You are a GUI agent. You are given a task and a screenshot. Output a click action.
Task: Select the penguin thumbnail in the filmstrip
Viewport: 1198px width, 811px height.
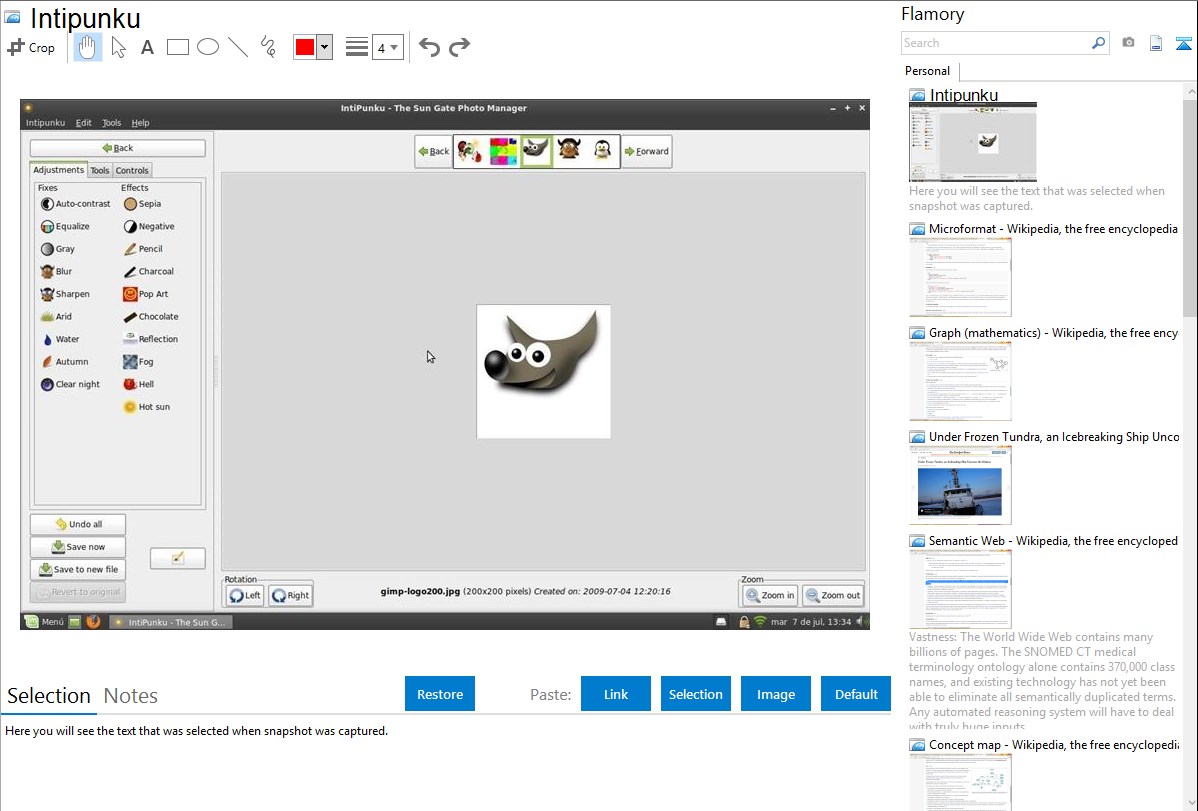(602, 151)
